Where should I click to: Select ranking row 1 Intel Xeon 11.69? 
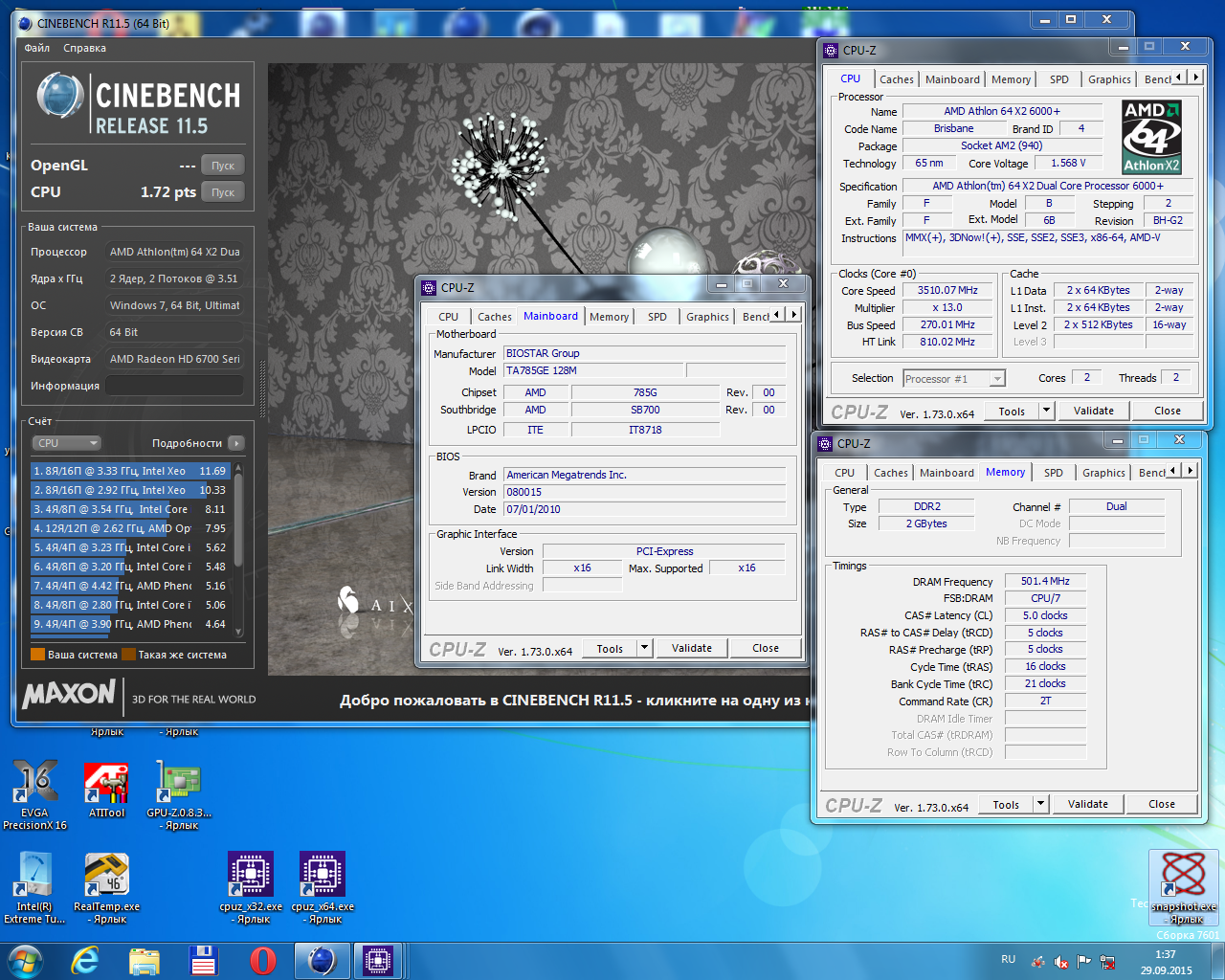[x=130, y=471]
